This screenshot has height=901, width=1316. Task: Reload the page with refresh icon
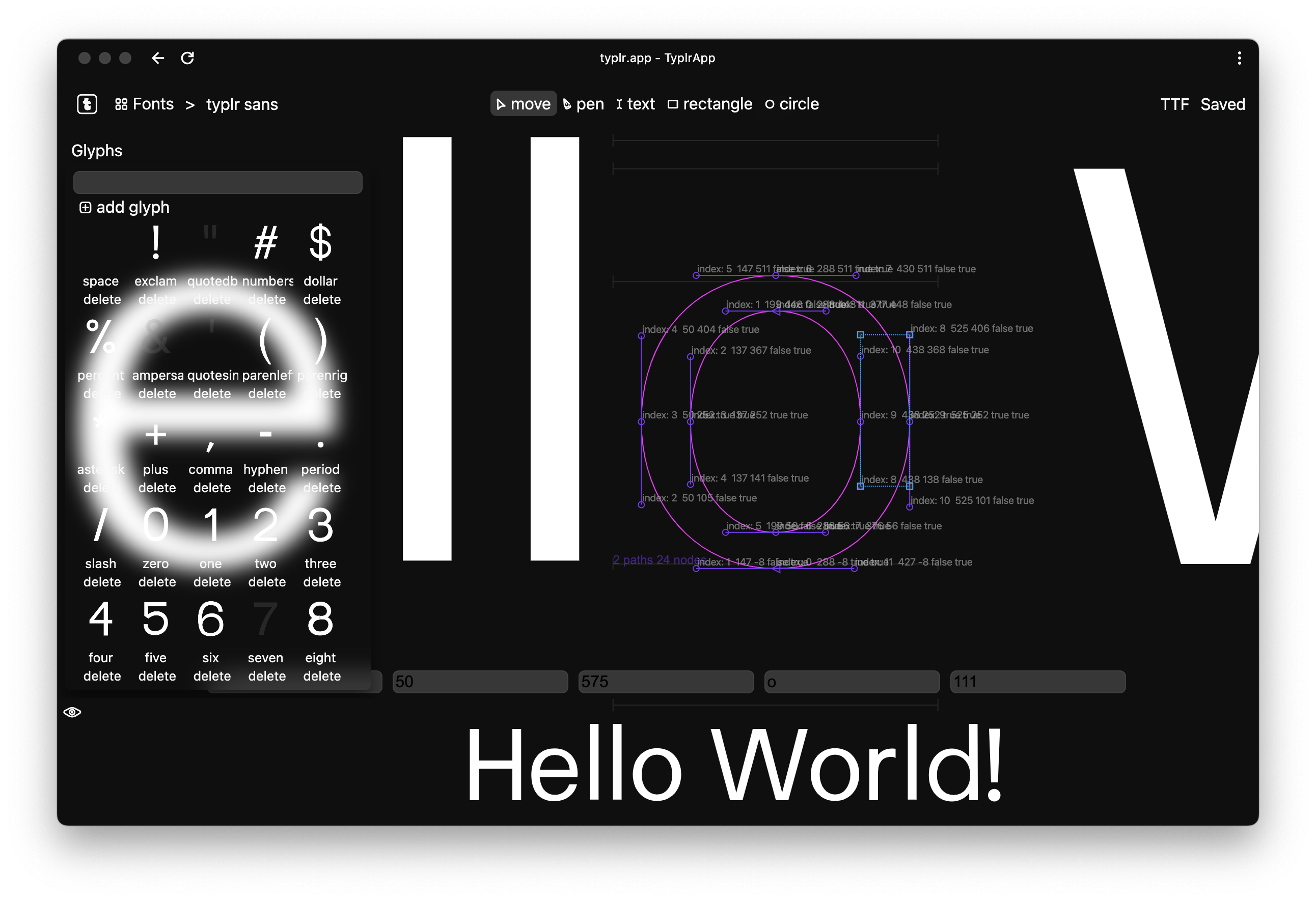(x=187, y=58)
